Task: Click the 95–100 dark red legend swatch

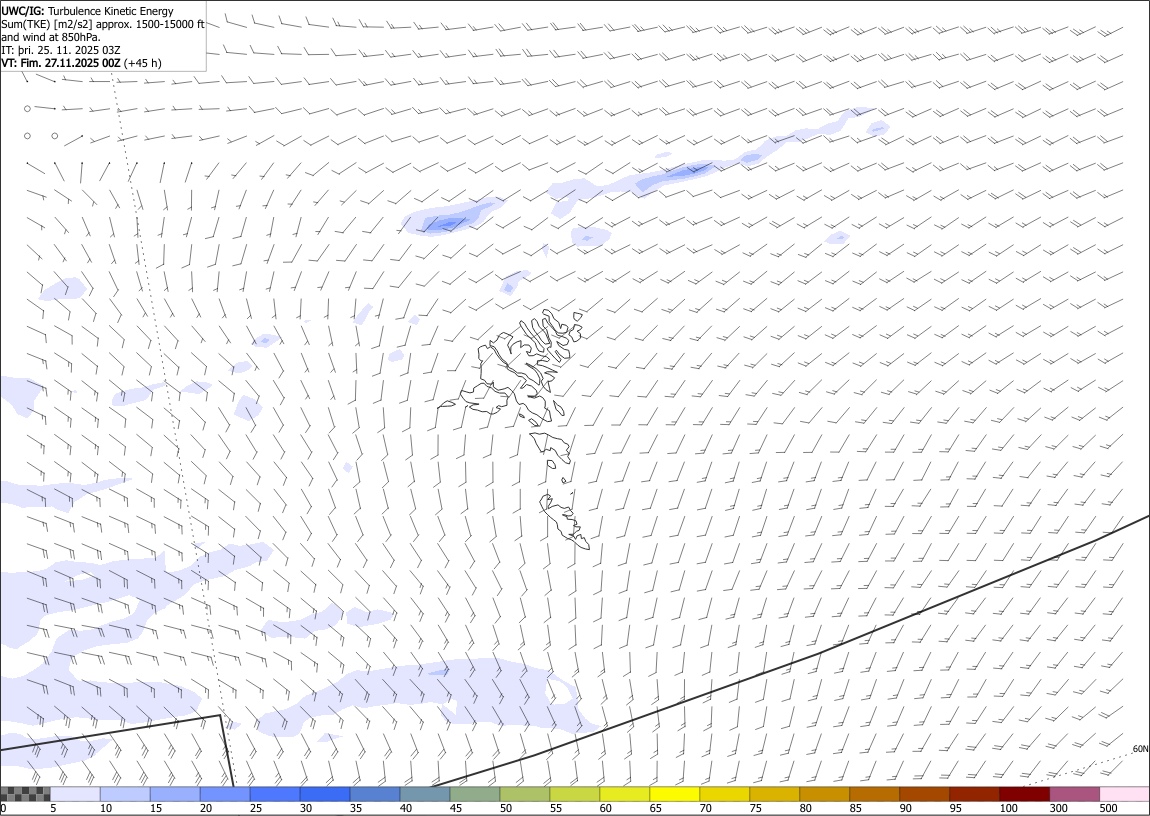Action: (x=974, y=794)
